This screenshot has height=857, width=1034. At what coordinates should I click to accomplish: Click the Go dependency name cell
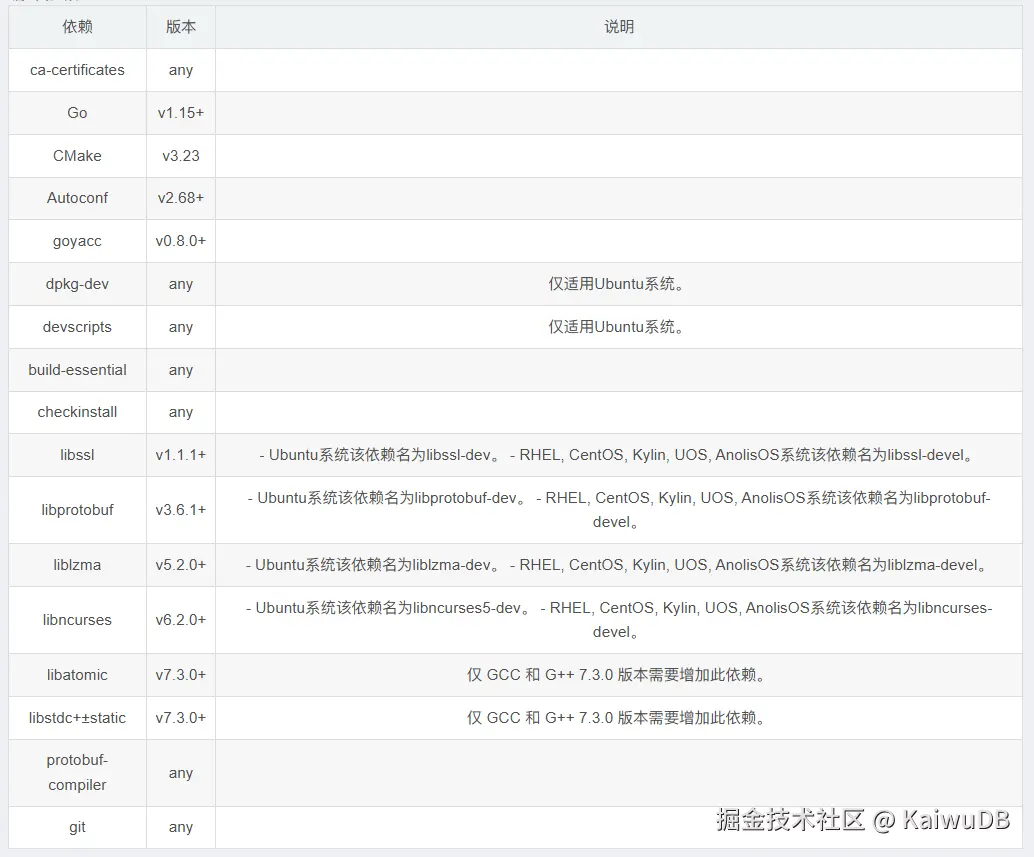[x=77, y=113]
